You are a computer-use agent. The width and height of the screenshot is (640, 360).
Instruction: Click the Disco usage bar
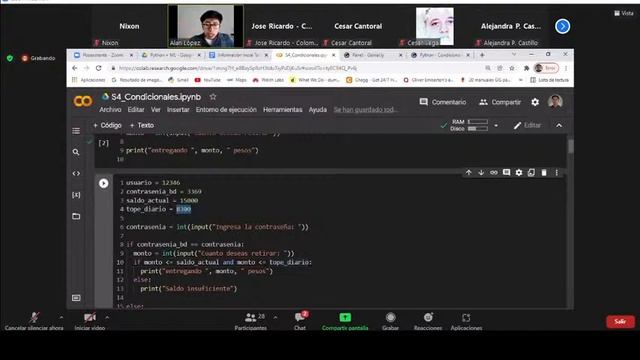coord(478,129)
